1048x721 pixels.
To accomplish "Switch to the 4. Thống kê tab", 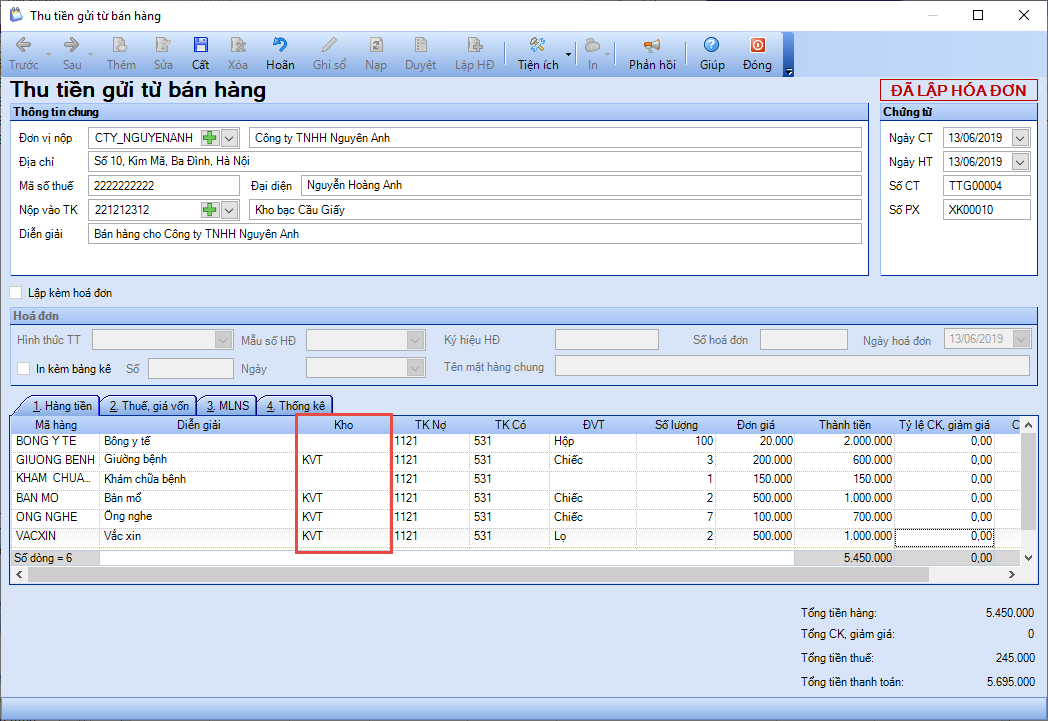I will (x=295, y=406).
